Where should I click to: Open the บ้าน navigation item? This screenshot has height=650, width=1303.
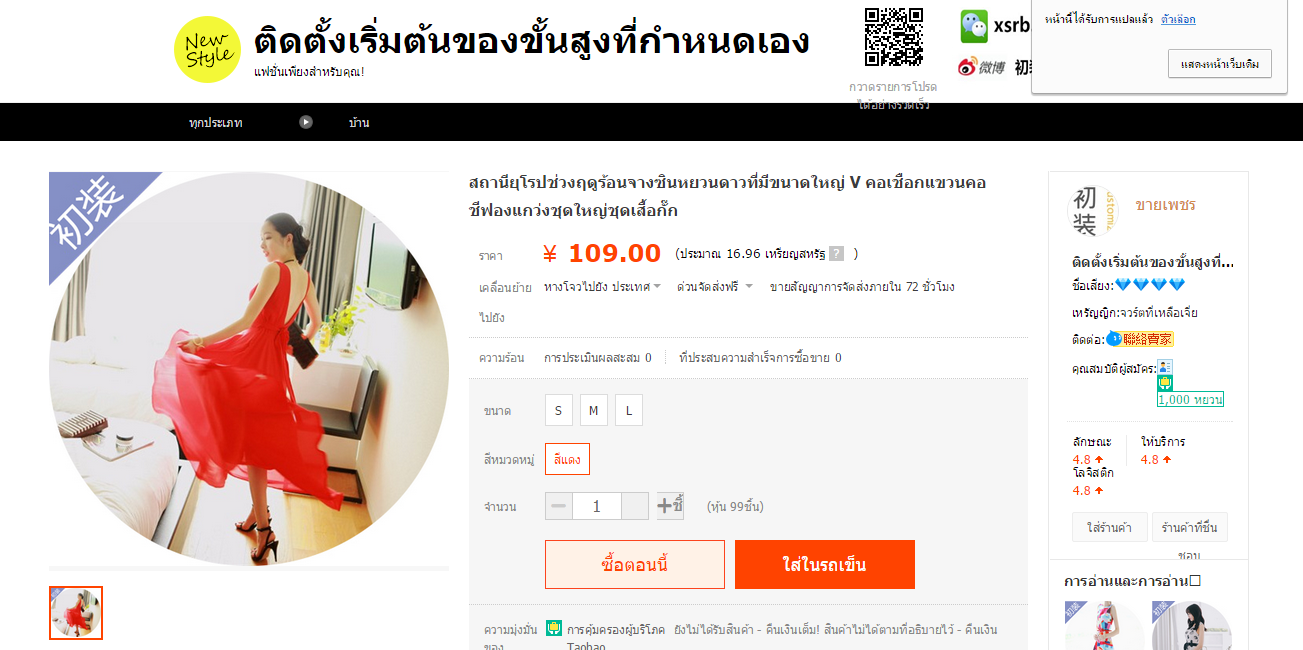click(359, 123)
